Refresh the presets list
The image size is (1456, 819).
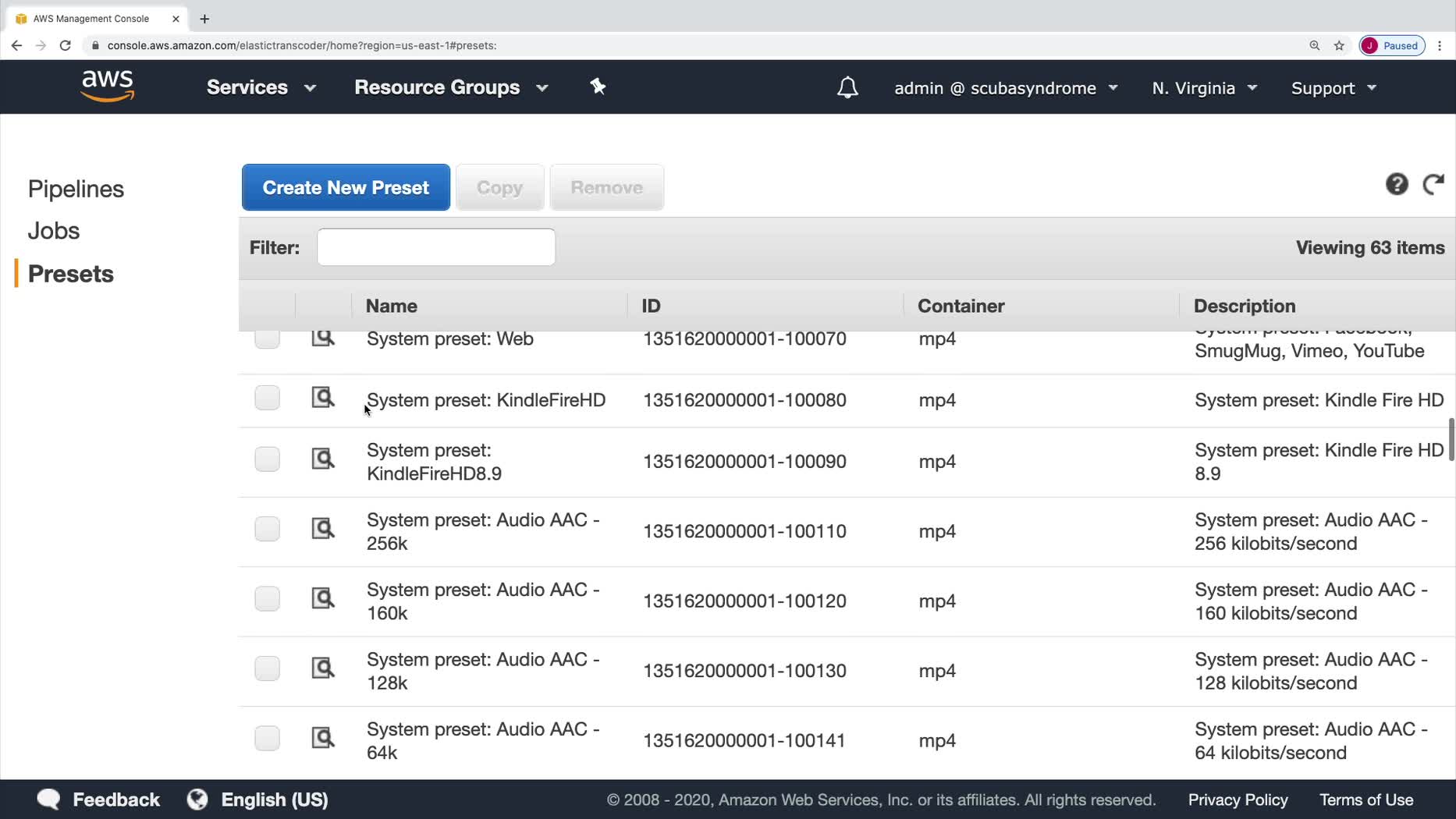[1433, 185]
